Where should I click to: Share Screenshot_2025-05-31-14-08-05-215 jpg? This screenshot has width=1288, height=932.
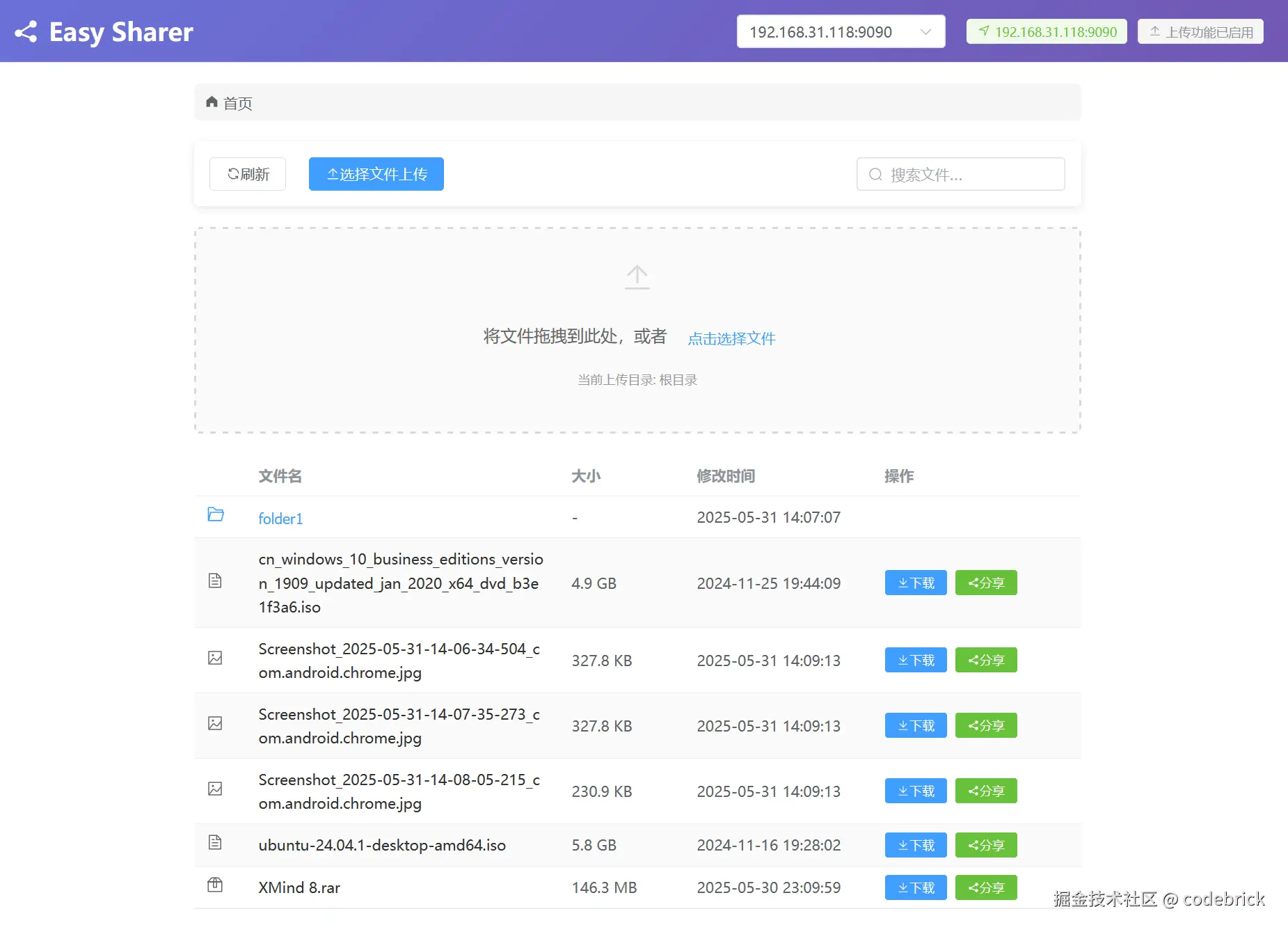(986, 791)
